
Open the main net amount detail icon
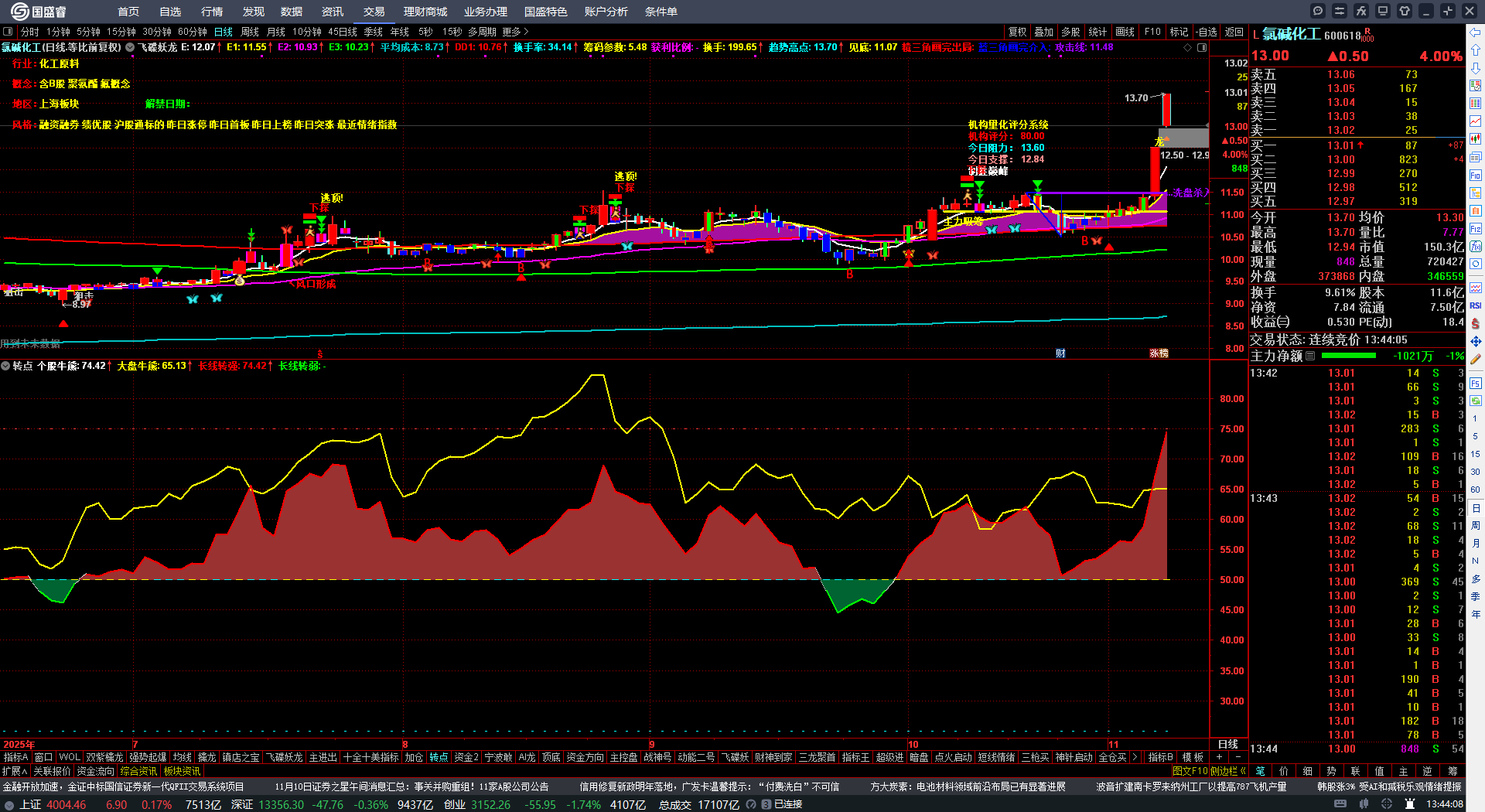(x=1310, y=357)
